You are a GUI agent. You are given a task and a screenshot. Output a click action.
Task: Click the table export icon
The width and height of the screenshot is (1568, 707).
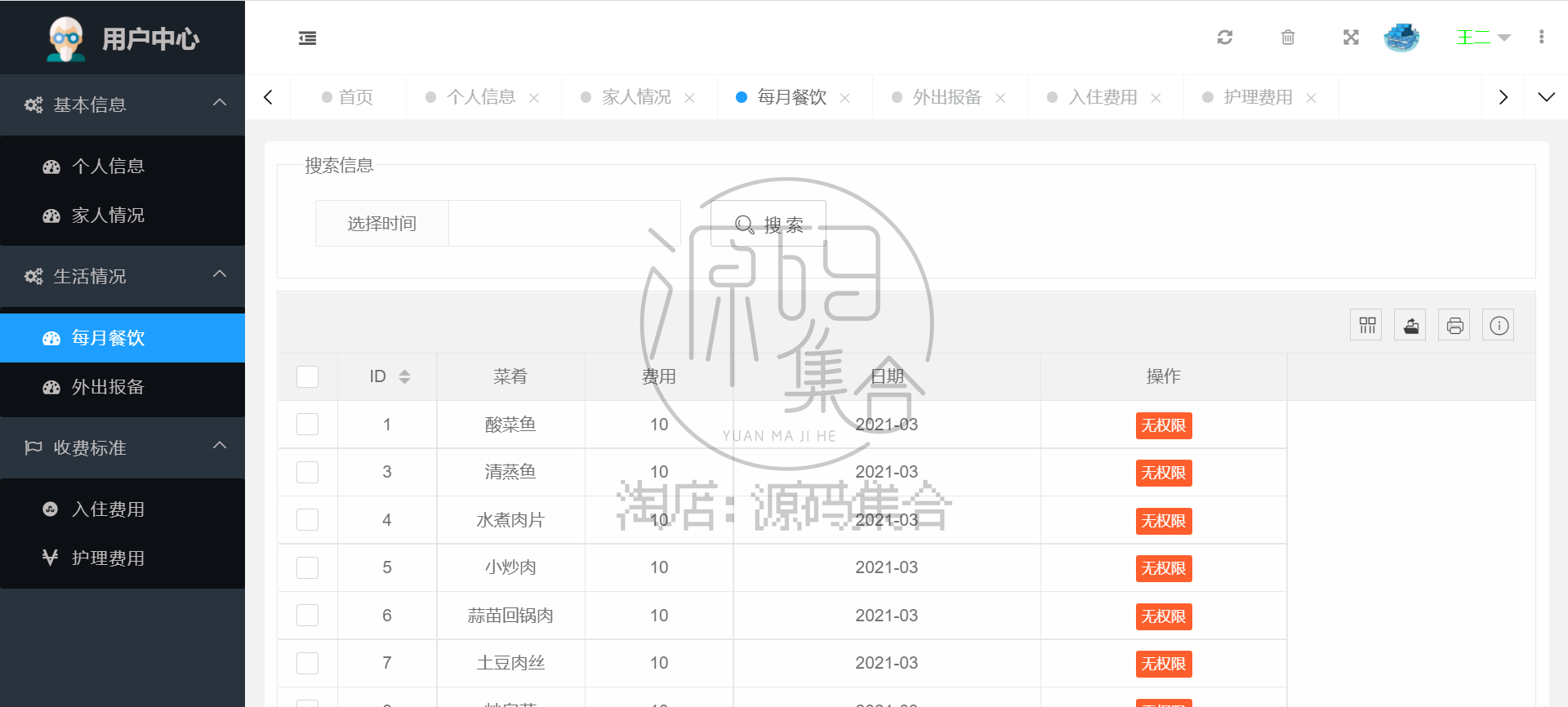tap(1410, 325)
